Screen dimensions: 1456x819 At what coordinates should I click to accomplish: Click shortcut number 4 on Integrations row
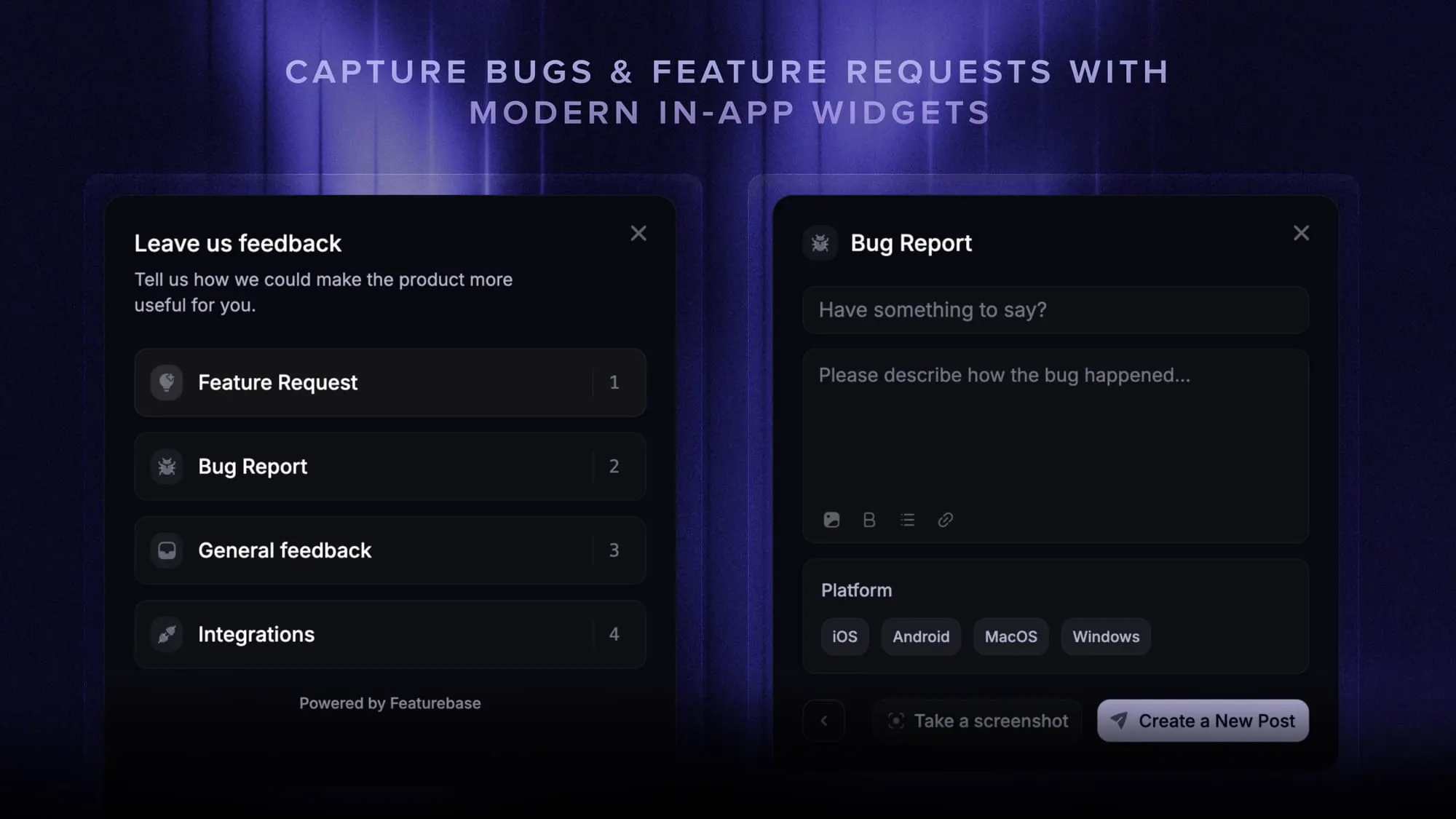coord(614,634)
